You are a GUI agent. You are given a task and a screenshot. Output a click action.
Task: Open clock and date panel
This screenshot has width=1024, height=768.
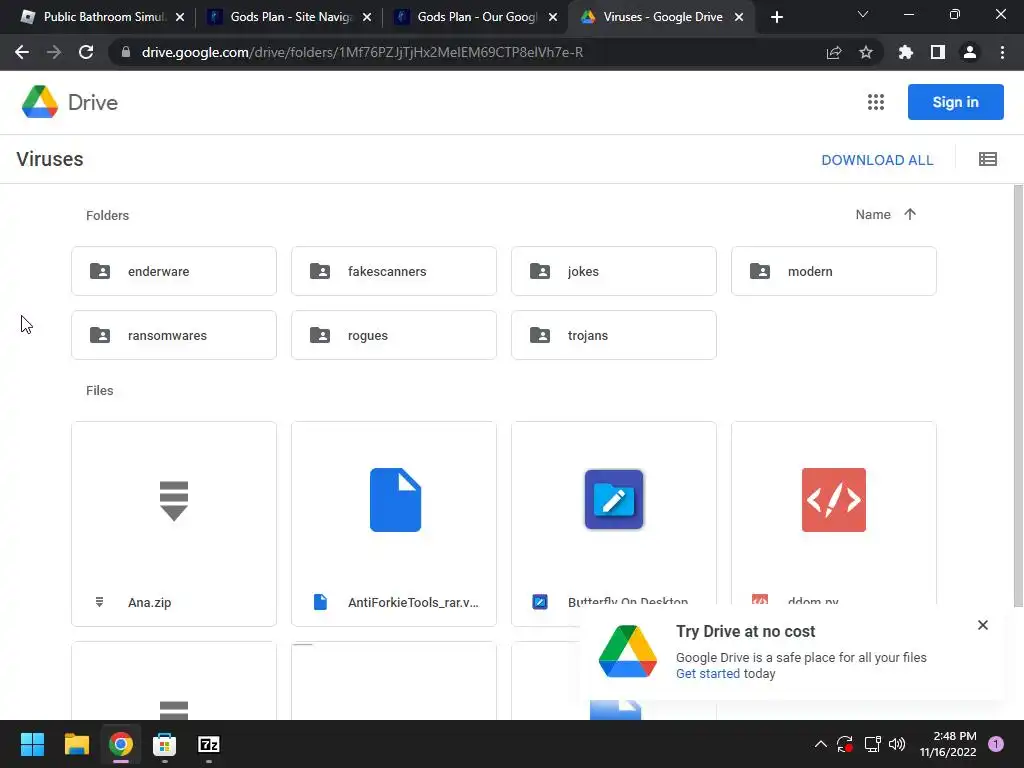[948, 744]
